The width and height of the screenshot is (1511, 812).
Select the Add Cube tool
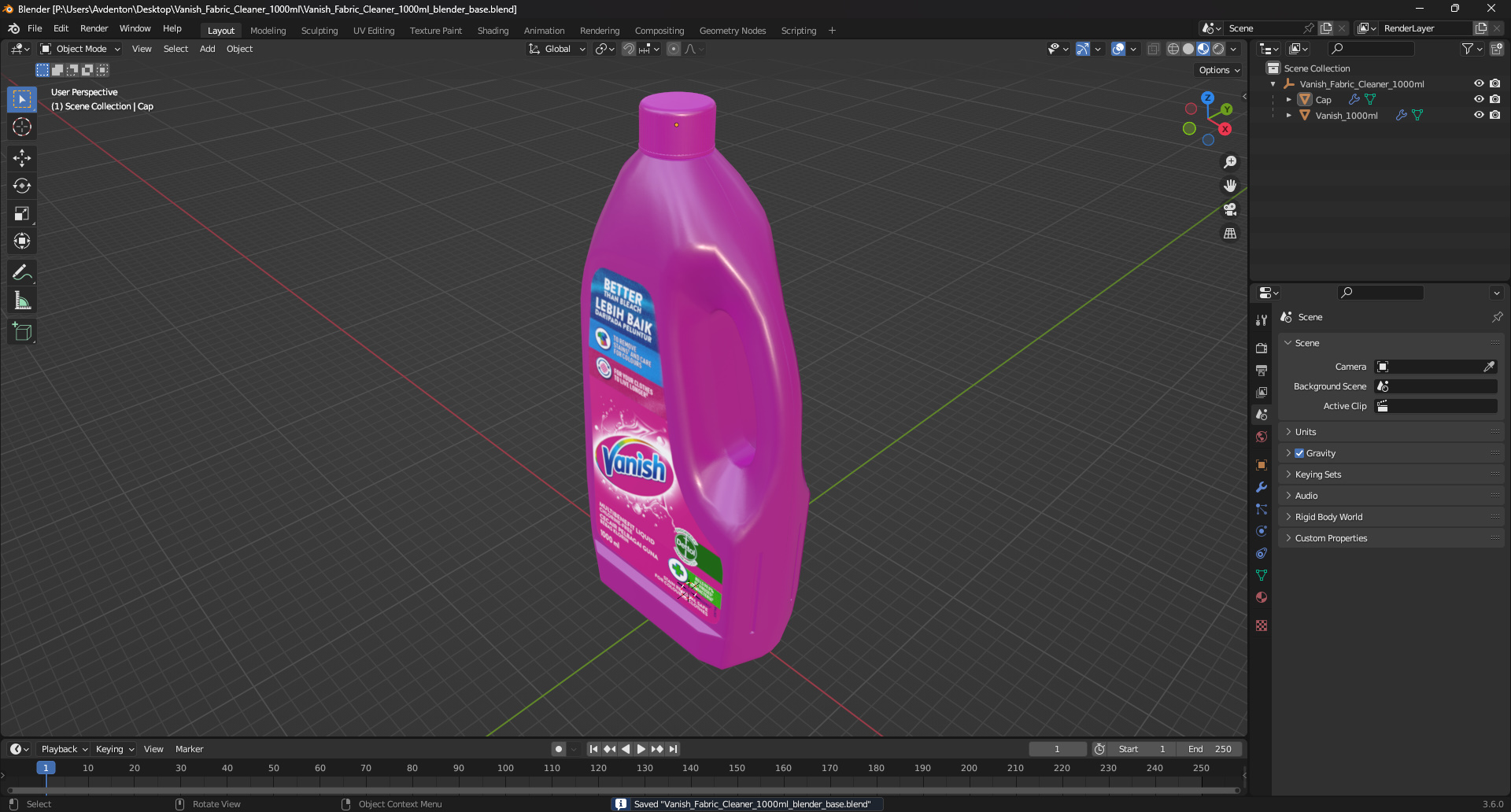pos(22,332)
